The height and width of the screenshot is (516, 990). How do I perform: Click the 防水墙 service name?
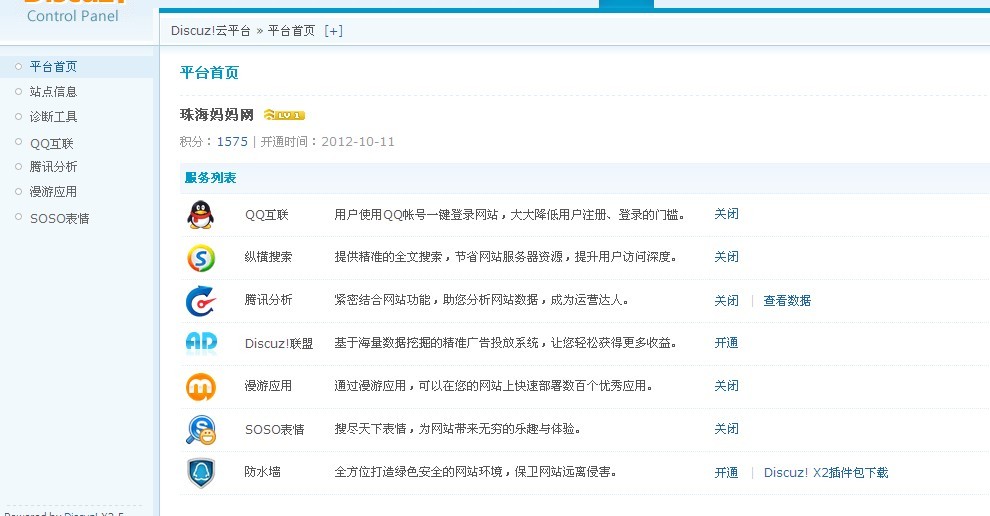pos(263,472)
